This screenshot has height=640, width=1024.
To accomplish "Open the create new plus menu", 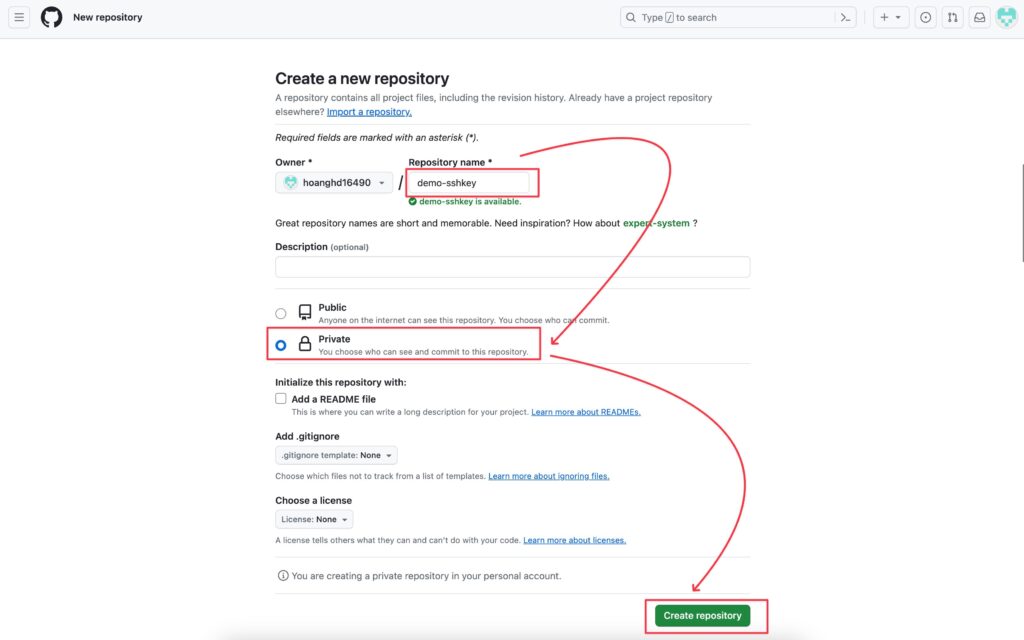I will point(891,18).
